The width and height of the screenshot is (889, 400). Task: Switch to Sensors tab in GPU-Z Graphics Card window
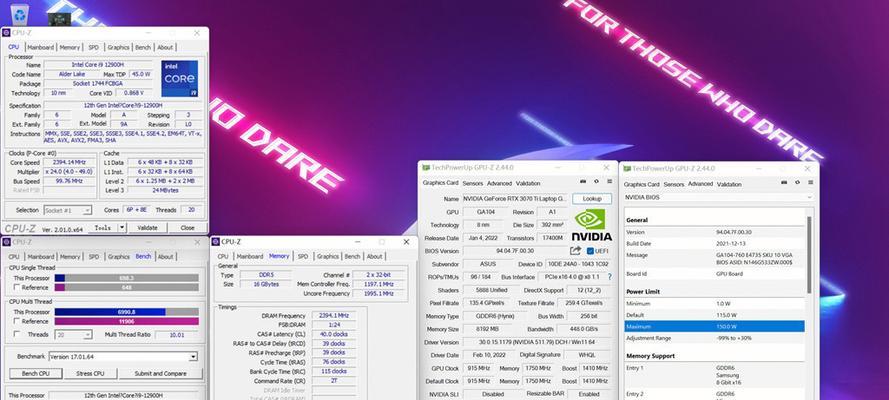click(472, 184)
